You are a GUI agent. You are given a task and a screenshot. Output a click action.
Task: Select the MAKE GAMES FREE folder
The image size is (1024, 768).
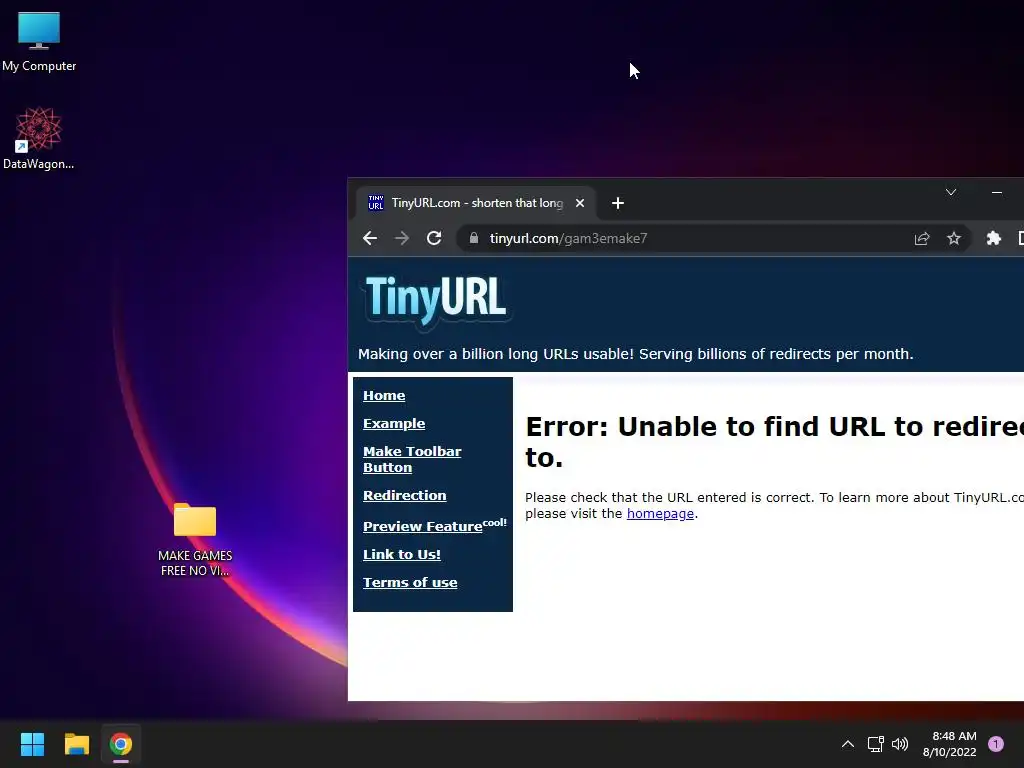[195, 539]
